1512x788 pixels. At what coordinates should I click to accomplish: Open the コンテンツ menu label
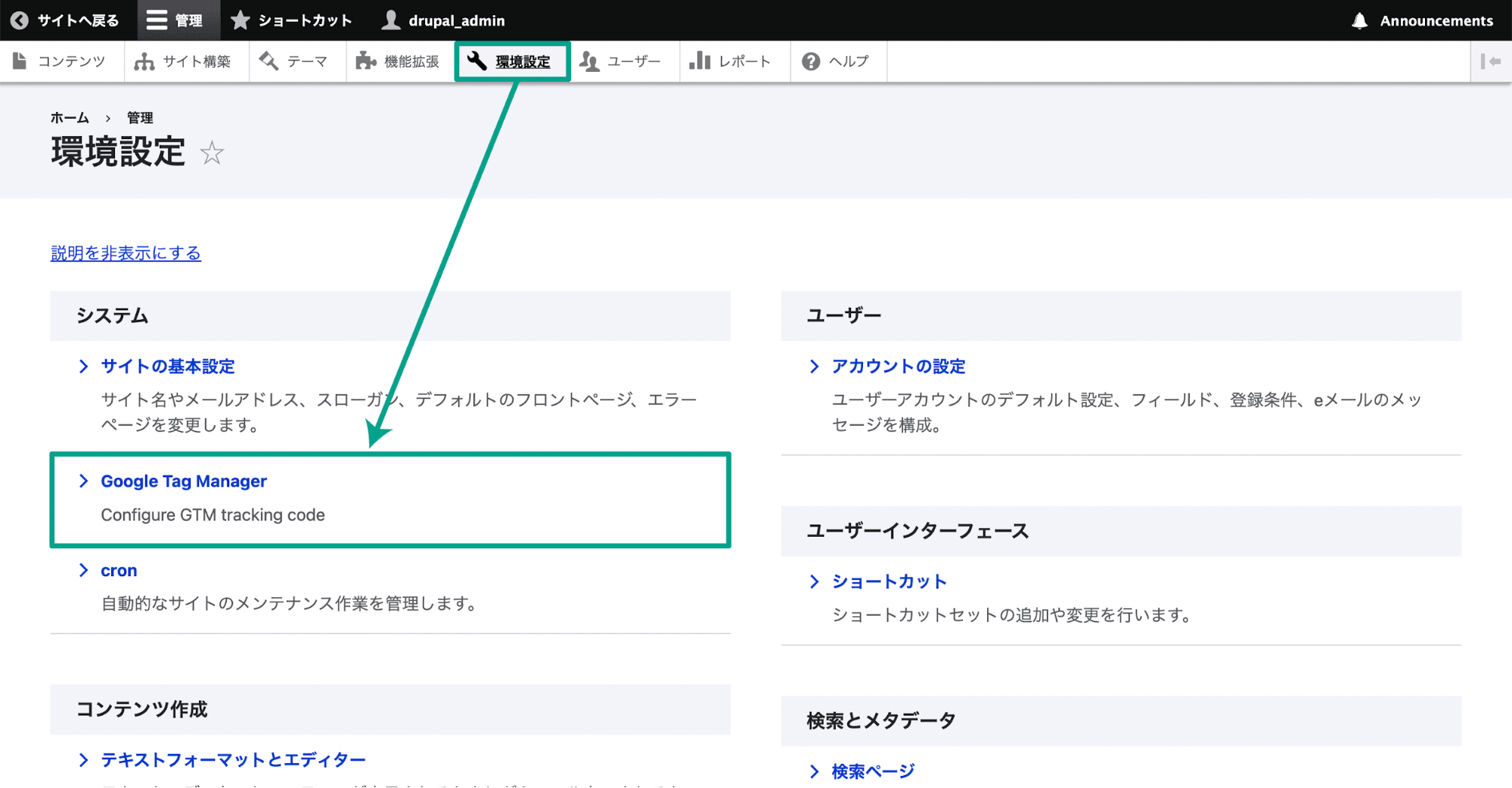72,61
